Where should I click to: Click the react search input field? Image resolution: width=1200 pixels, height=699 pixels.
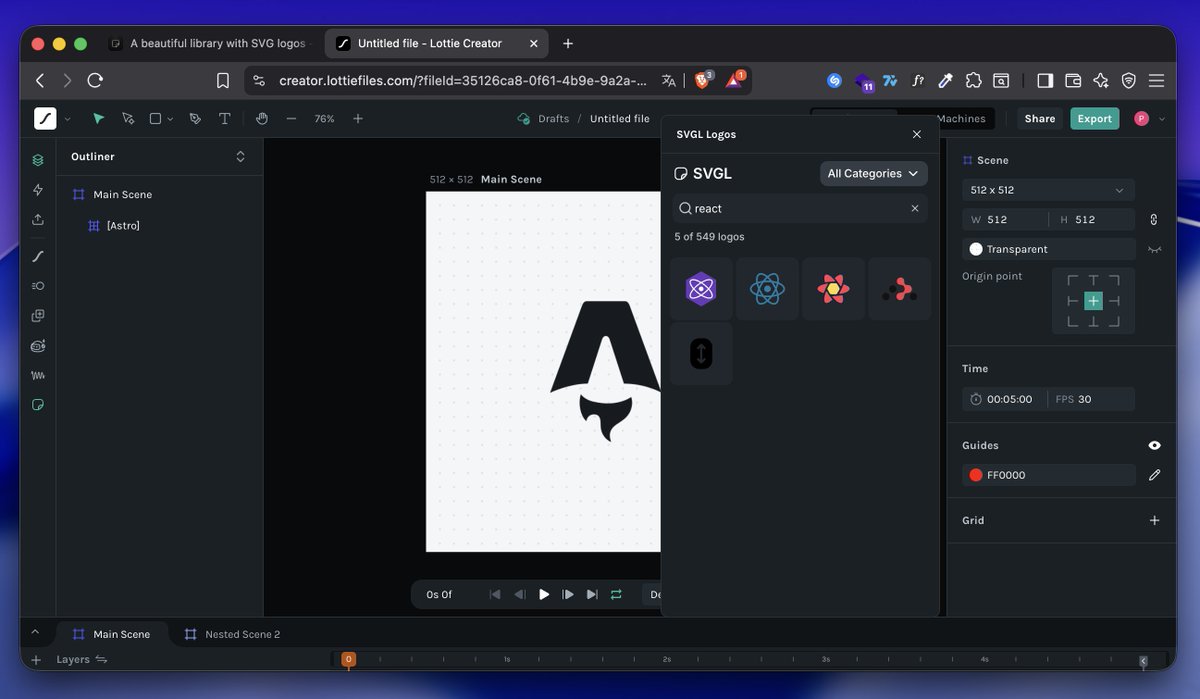click(x=799, y=208)
